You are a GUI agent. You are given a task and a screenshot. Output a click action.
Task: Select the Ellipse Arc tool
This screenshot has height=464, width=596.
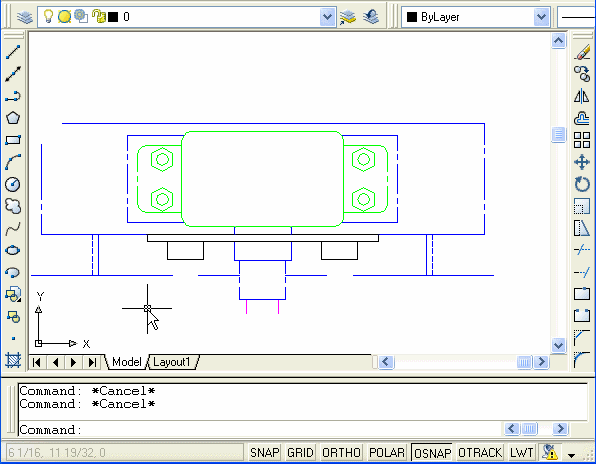point(13,272)
